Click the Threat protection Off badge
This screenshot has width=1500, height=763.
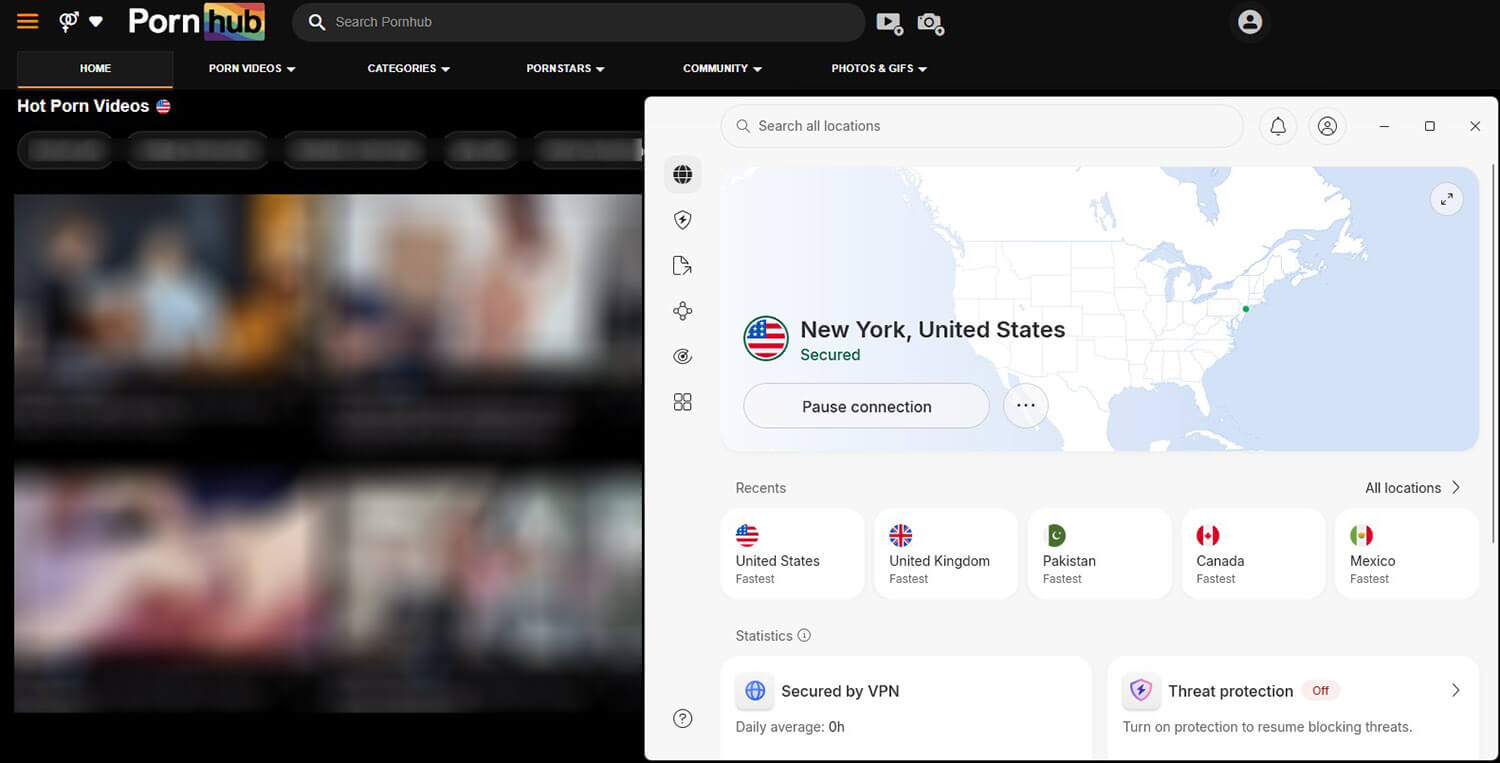1320,690
